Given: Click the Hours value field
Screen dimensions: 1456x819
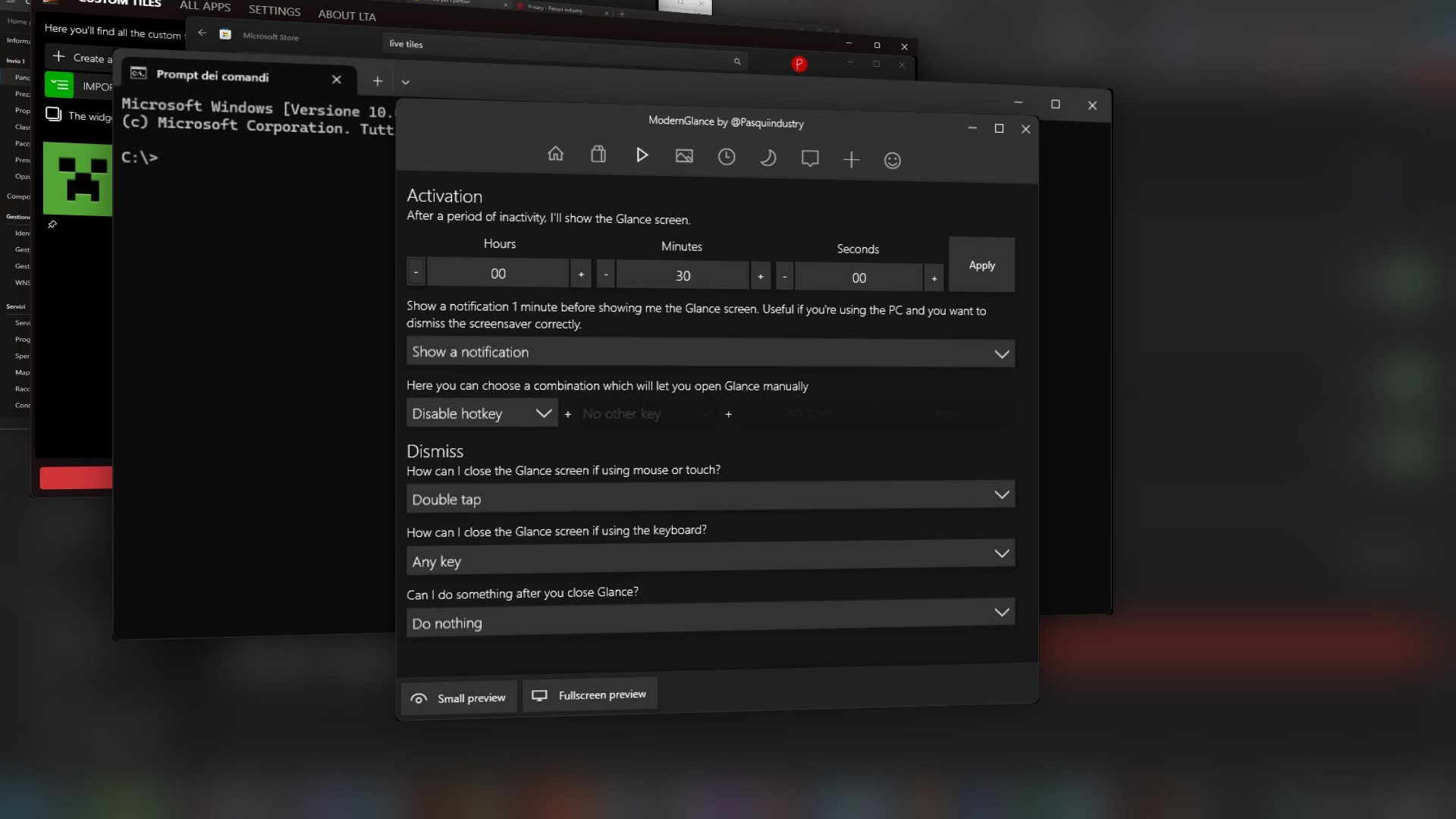Looking at the screenshot, I should pos(497,274).
